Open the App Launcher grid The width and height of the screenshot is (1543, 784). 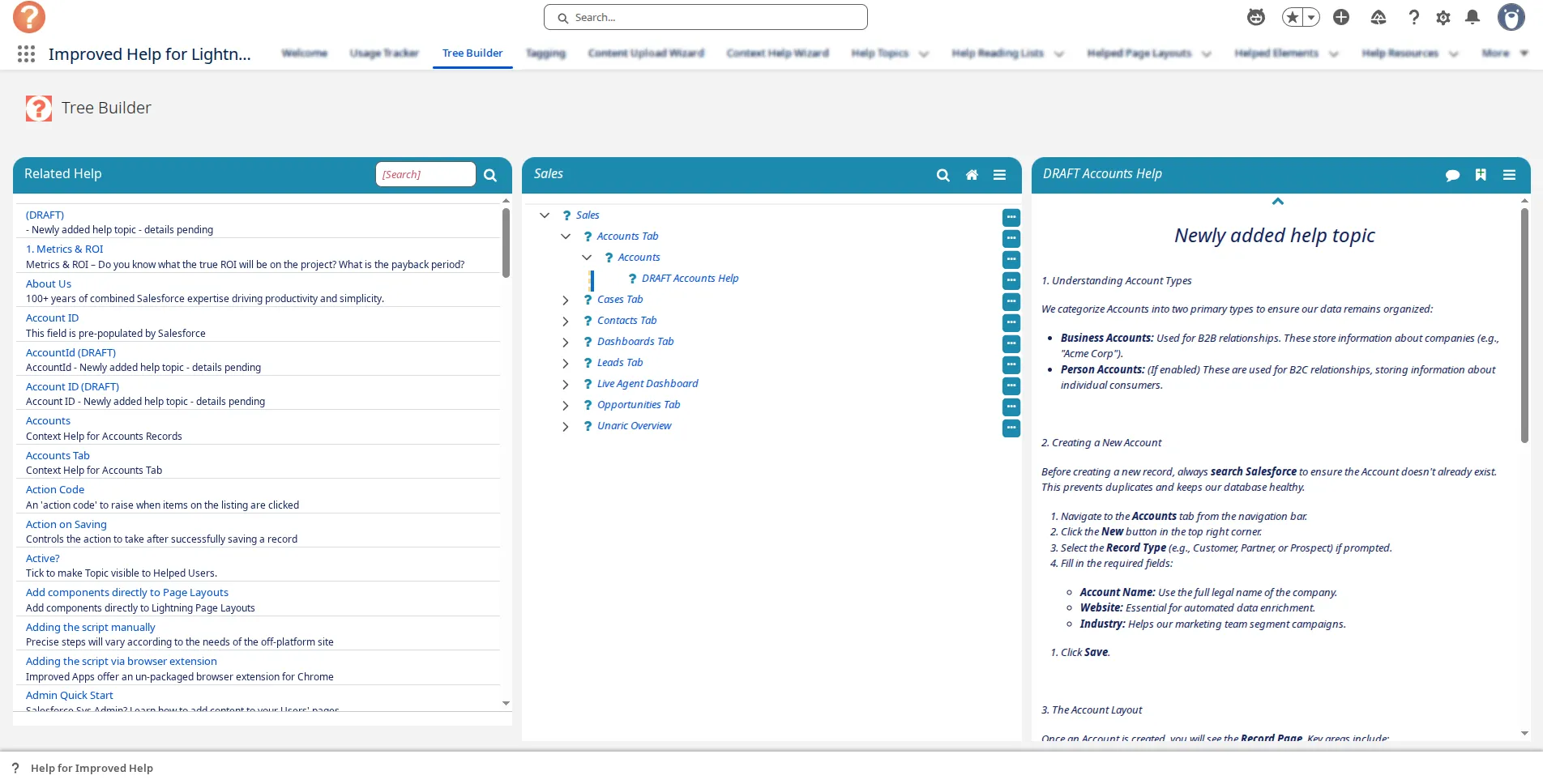pos(26,53)
